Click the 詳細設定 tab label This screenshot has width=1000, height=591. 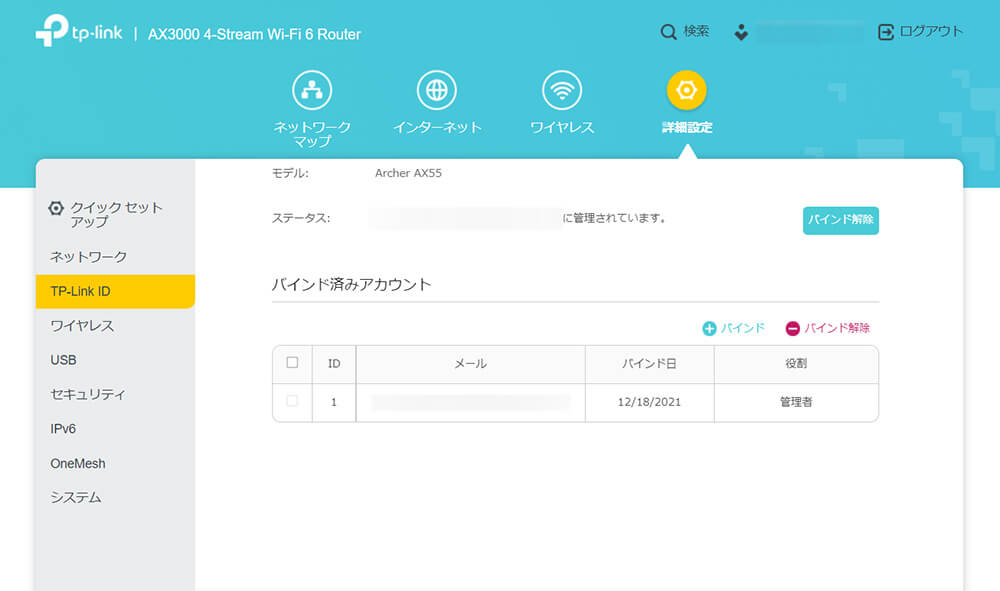pos(687,128)
